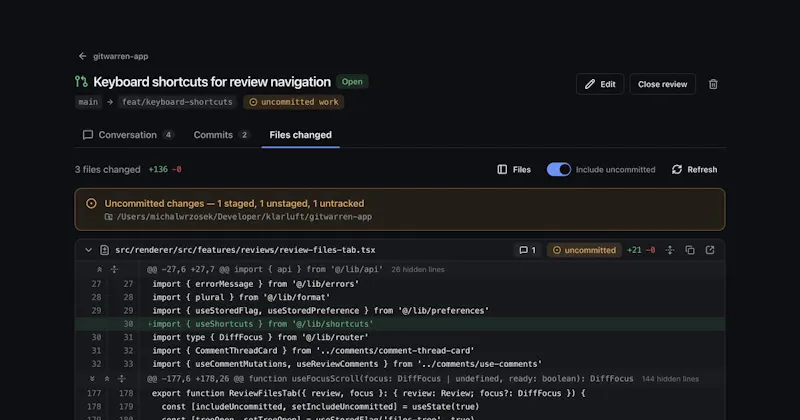800x420 pixels.
Task: Click the review-files-tab.tsx file path
Action: 245,250
